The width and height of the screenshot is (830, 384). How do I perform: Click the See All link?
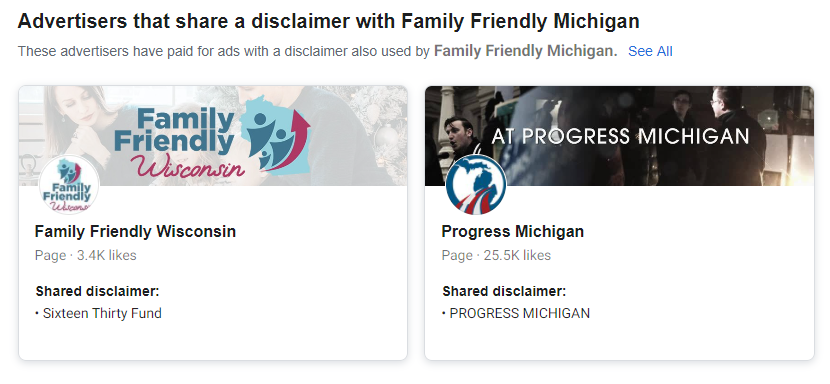pos(650,51)
